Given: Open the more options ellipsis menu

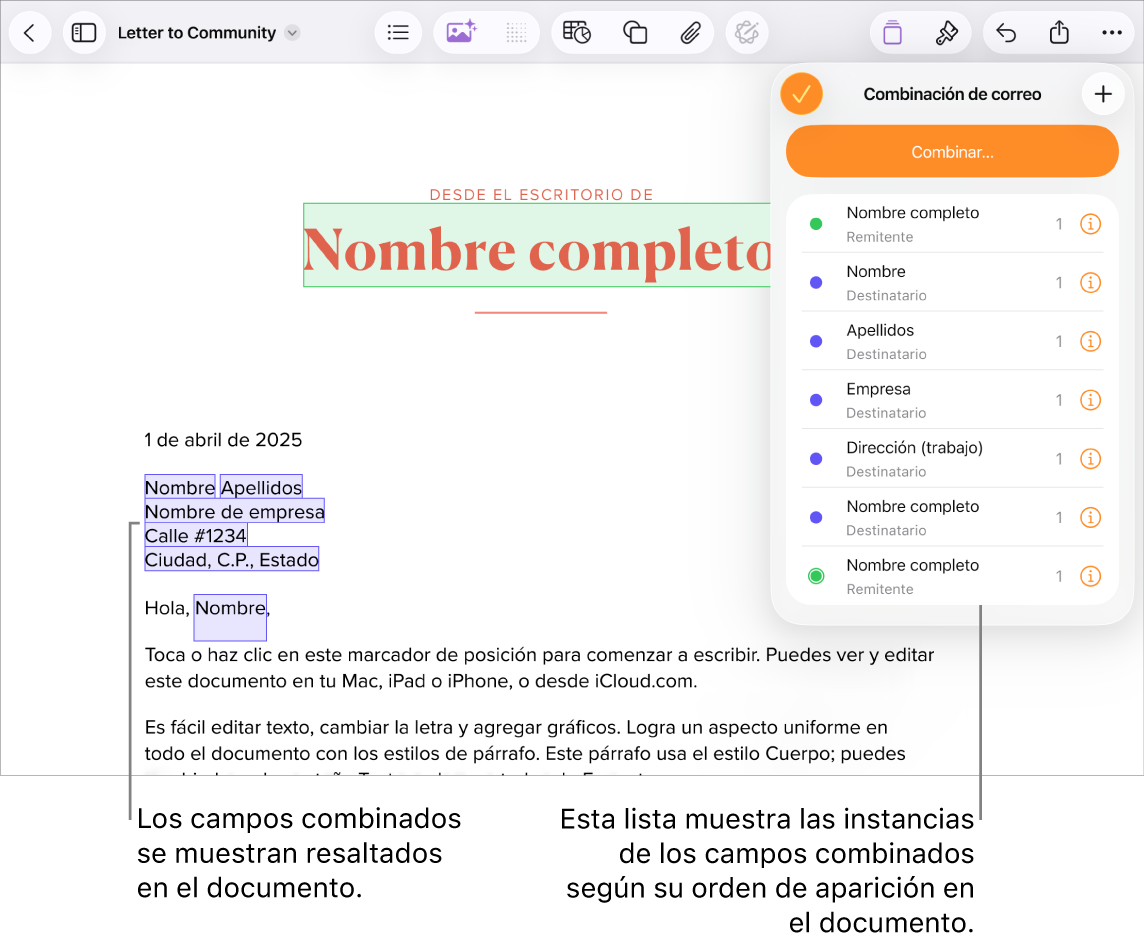Looking at the screenshot, I should pyautogui.click(x=1112, y=32).
